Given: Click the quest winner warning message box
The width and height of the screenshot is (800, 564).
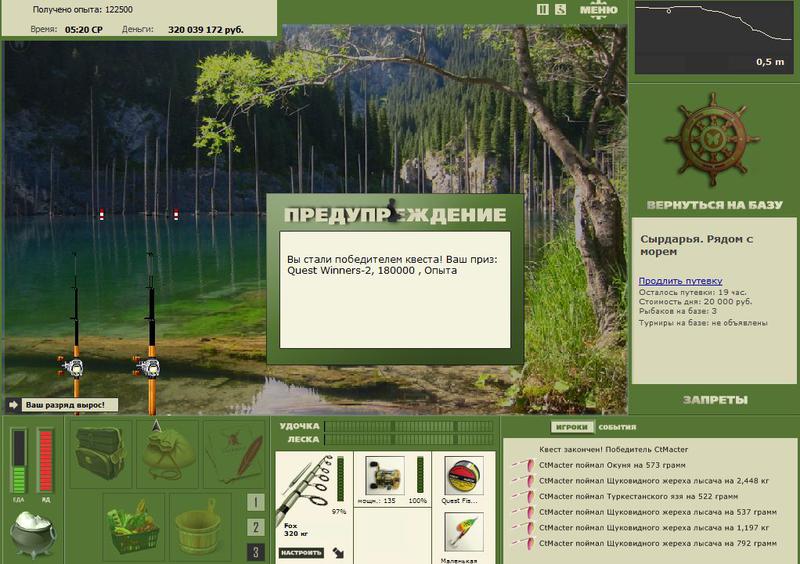Looking at the screenshot, I should [395, 290].
